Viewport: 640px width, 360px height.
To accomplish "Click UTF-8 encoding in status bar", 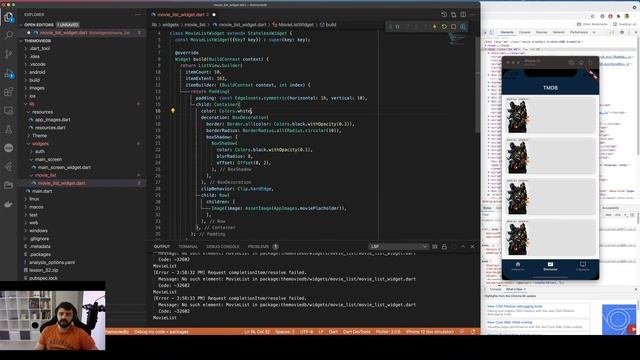I will tap(306, 331).
